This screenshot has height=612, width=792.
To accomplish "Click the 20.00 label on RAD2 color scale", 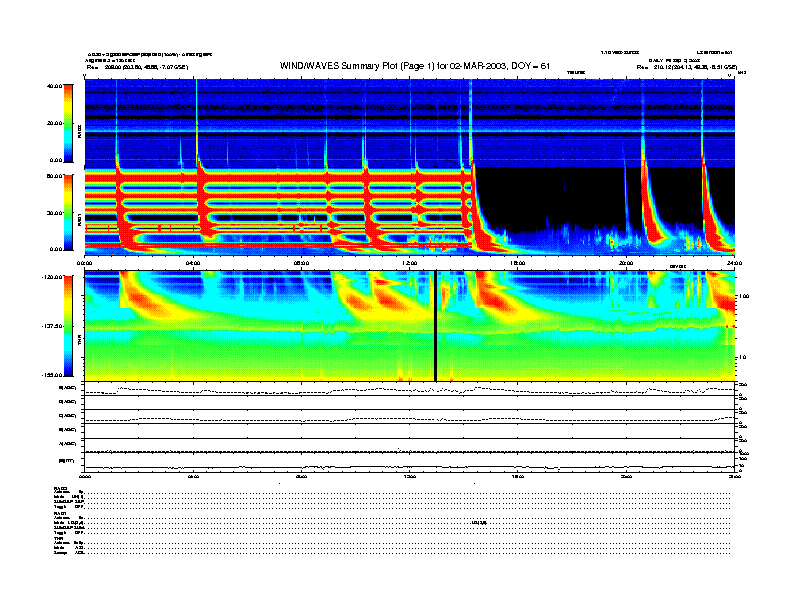I will pyautogui.click(x=54, y=123).
